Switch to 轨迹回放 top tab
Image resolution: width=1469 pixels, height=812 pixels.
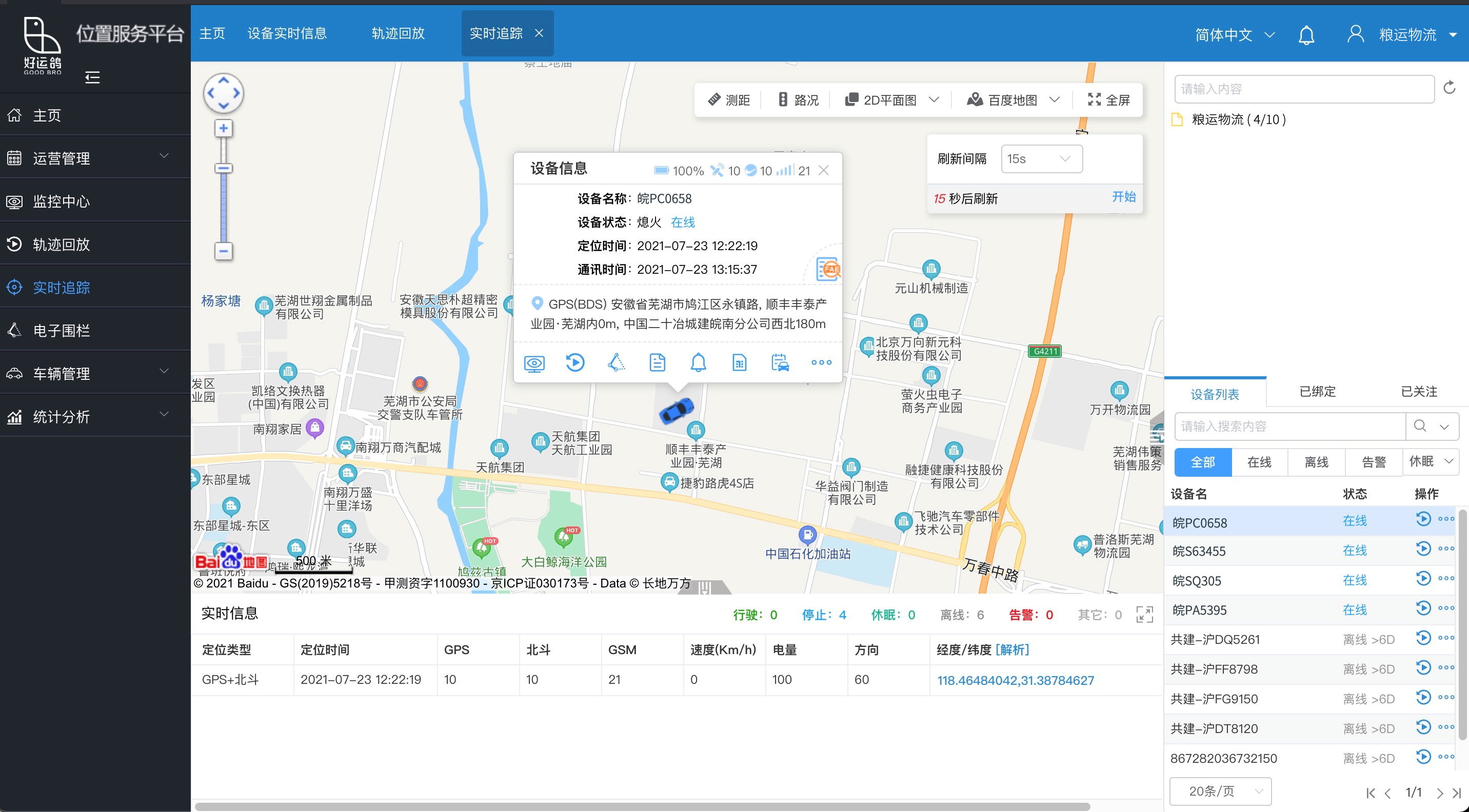point(398,33)
